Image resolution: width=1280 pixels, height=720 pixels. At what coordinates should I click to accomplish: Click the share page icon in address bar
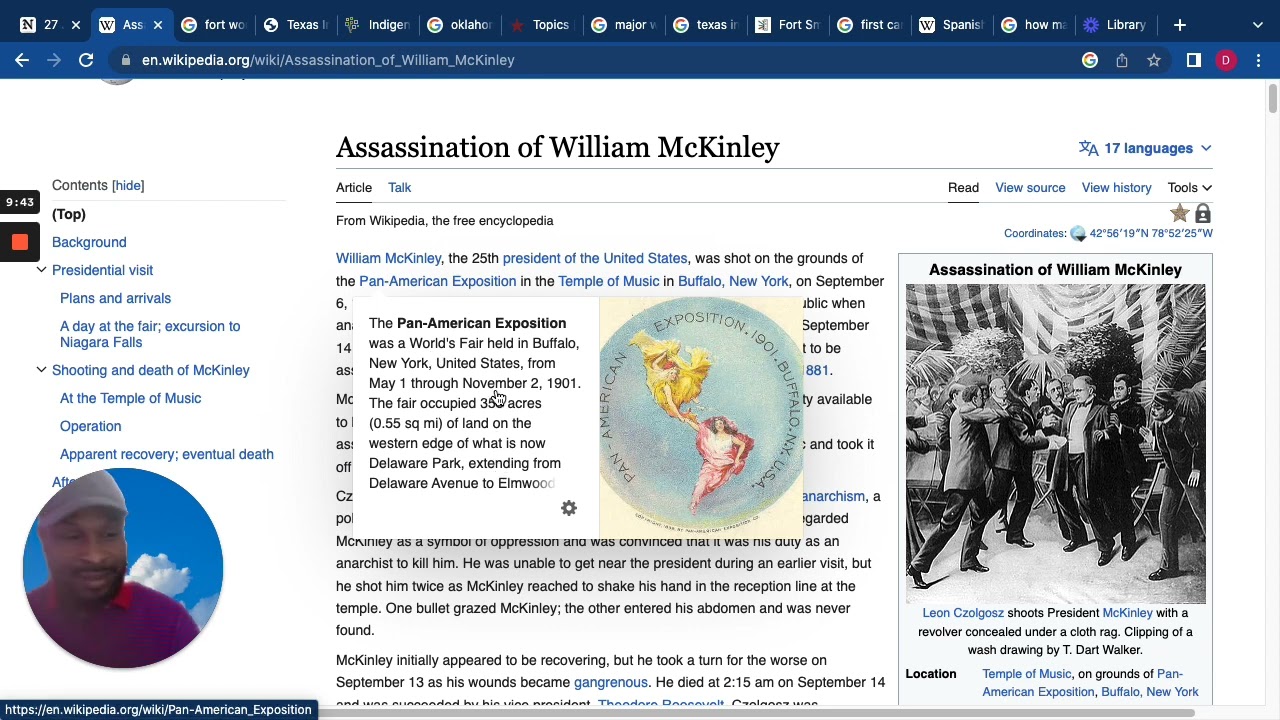click(1122, 60)
